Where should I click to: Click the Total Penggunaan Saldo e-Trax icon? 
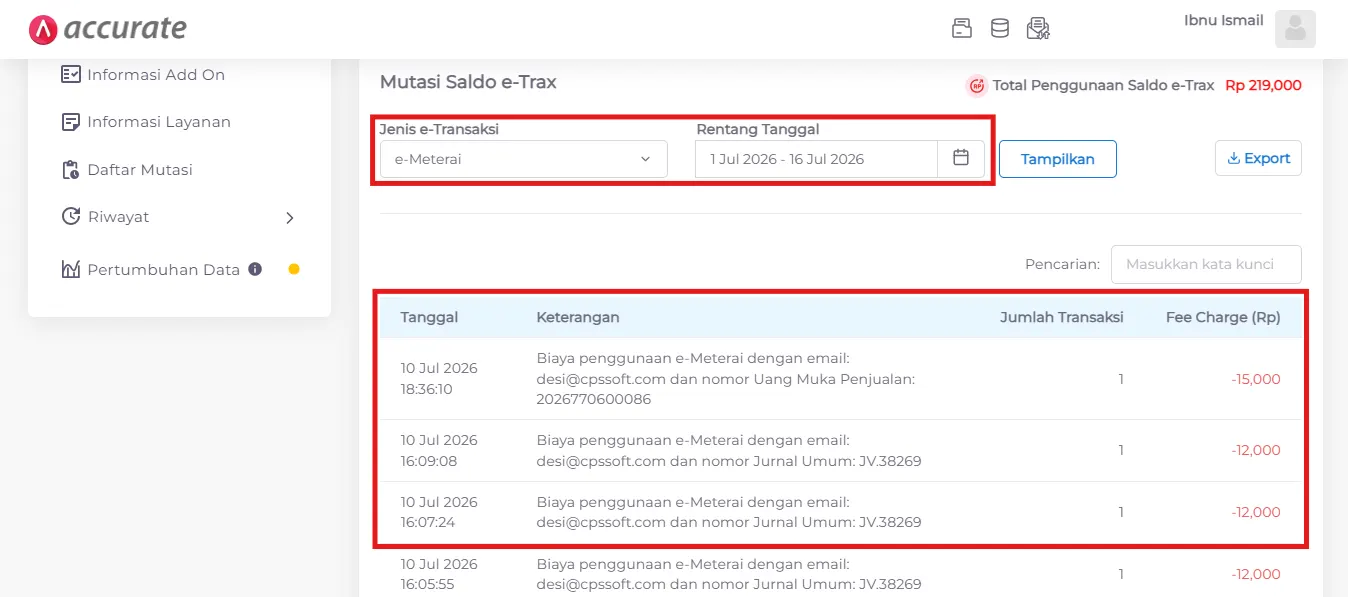pyautogui.click(x=977, y=86)
